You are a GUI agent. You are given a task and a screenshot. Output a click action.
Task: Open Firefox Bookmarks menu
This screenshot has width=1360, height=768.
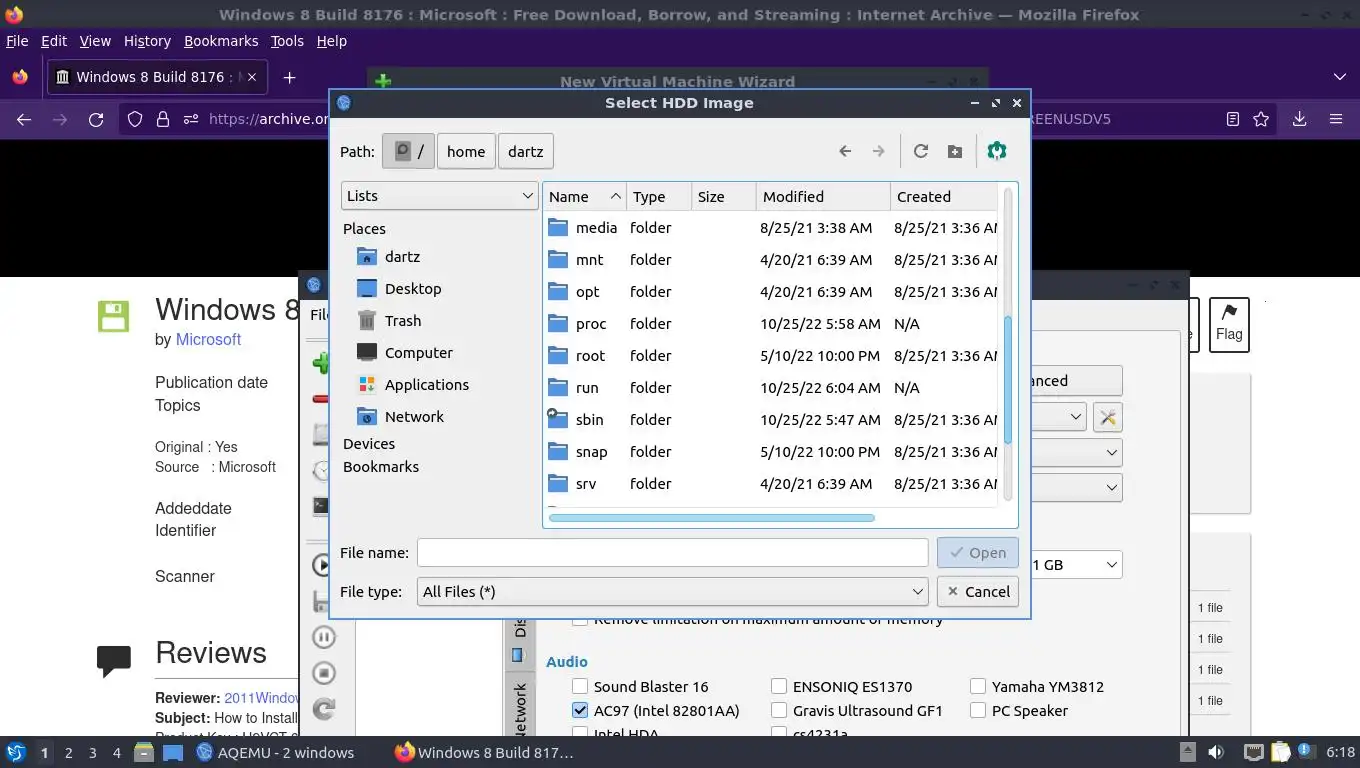pyautogui.click(x=221, y=41)
